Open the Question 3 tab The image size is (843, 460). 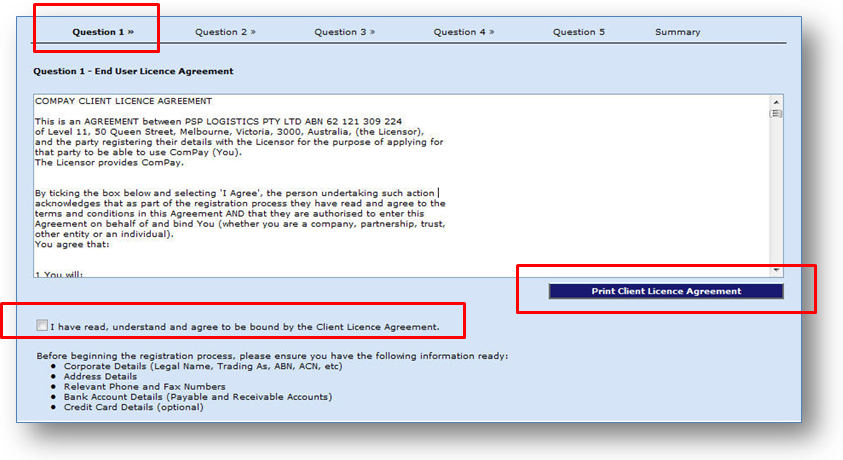345,32
